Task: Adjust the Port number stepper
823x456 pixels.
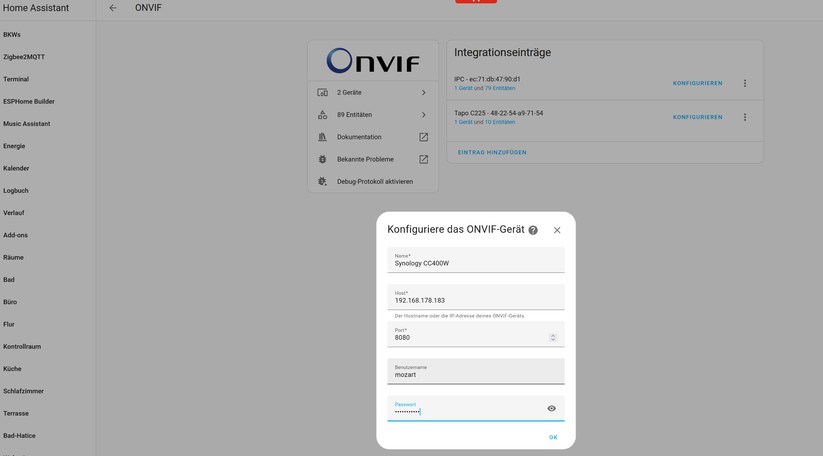Action: click(x=553, y=337)
